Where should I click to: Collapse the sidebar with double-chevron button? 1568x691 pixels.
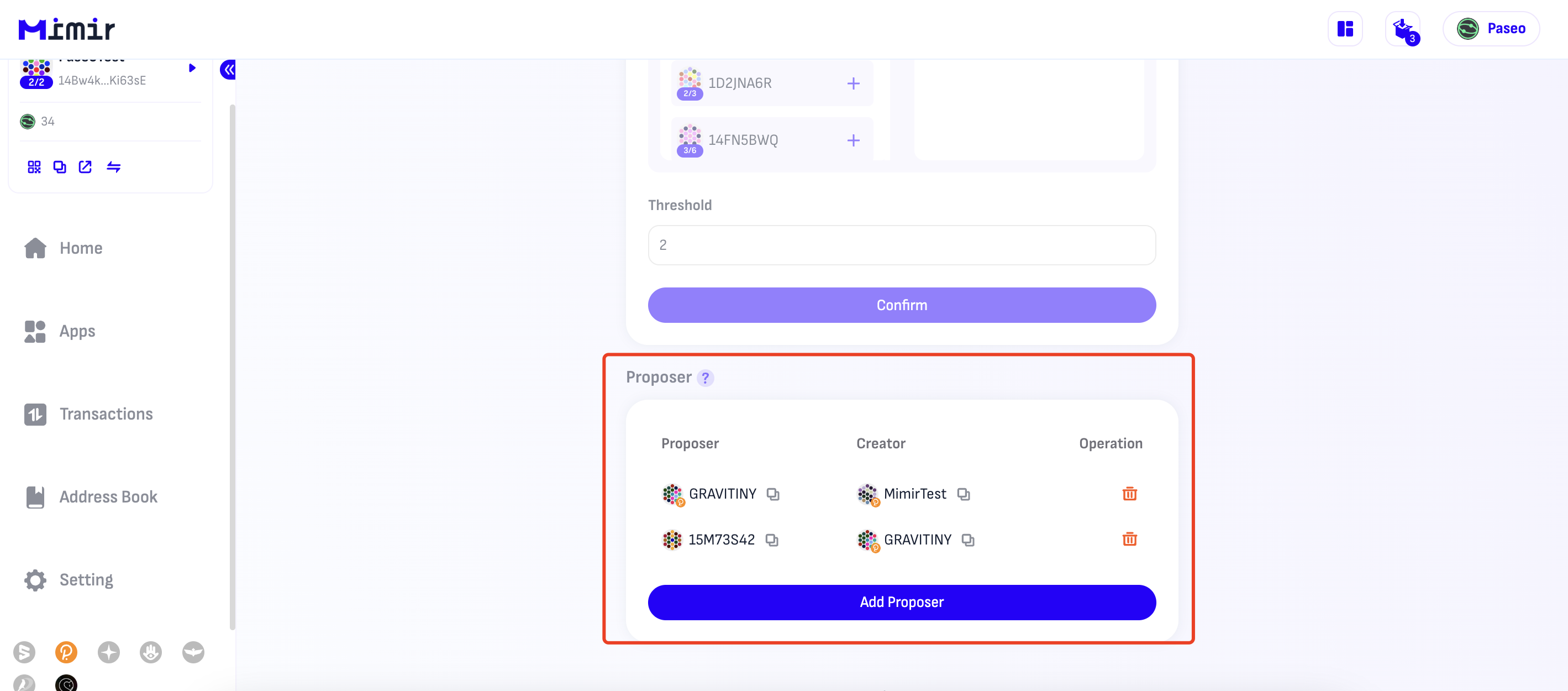click(228, 70)
